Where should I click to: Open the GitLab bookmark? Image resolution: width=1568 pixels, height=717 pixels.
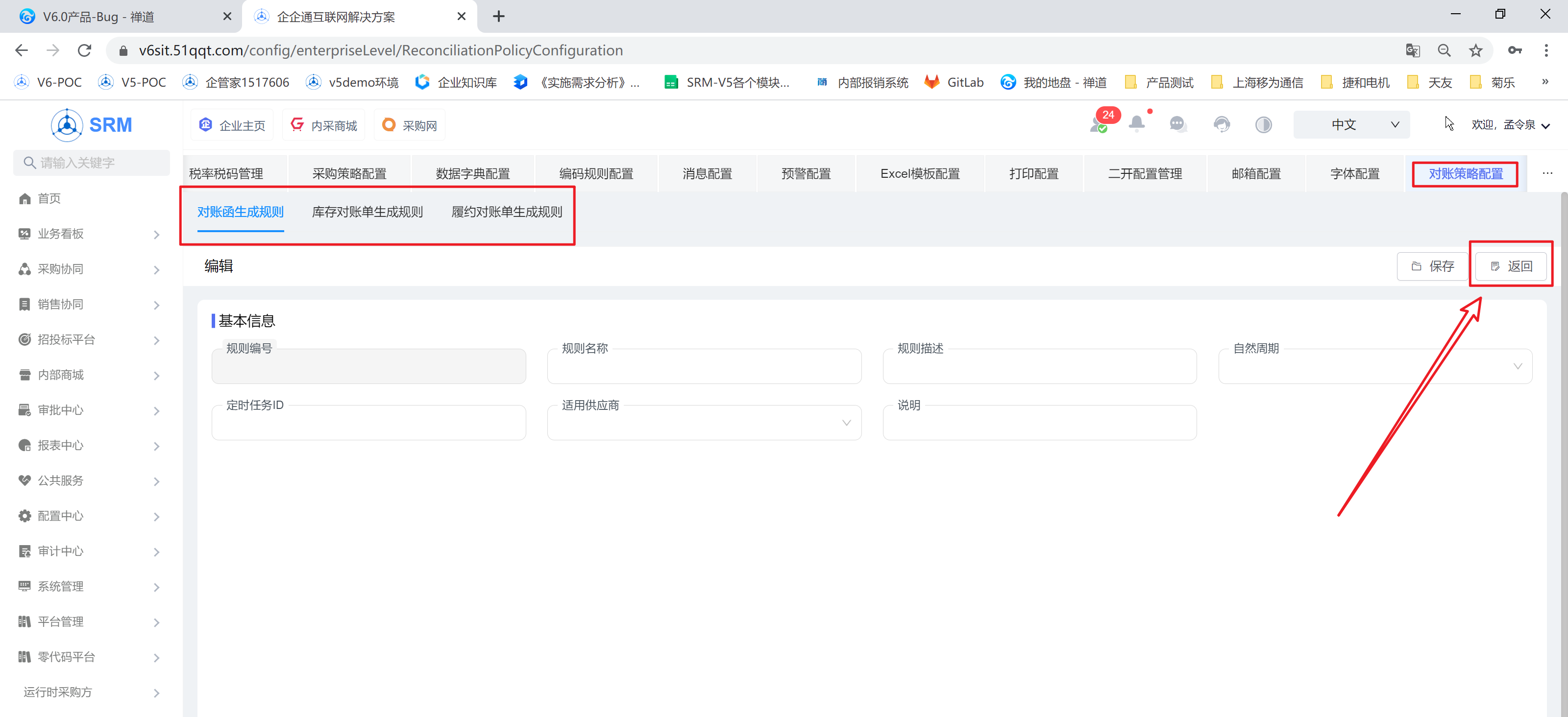click(954, 82)
